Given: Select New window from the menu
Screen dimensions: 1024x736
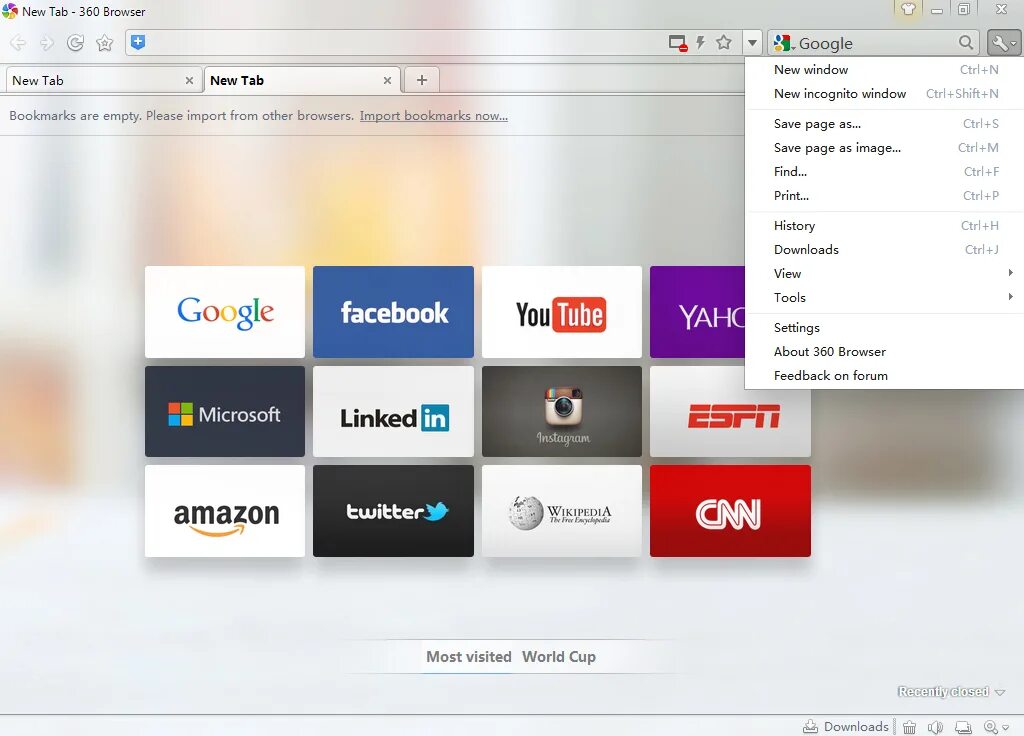Looking at the screenshot, I should click(885, 70).
